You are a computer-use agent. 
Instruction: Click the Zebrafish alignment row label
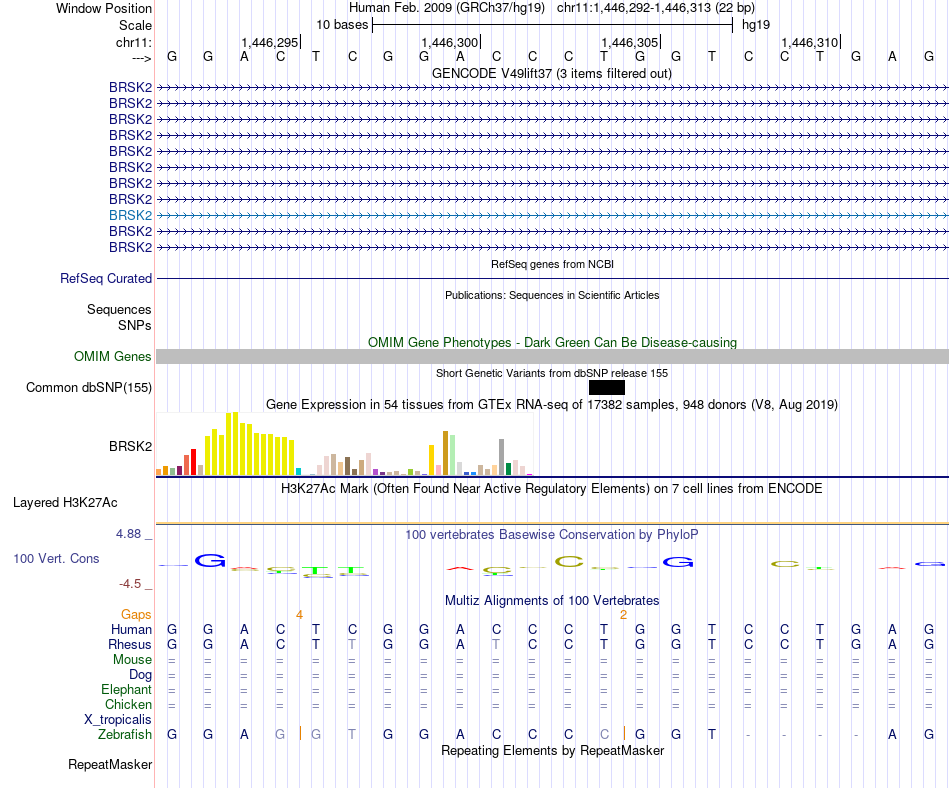[x=125, y=734]
